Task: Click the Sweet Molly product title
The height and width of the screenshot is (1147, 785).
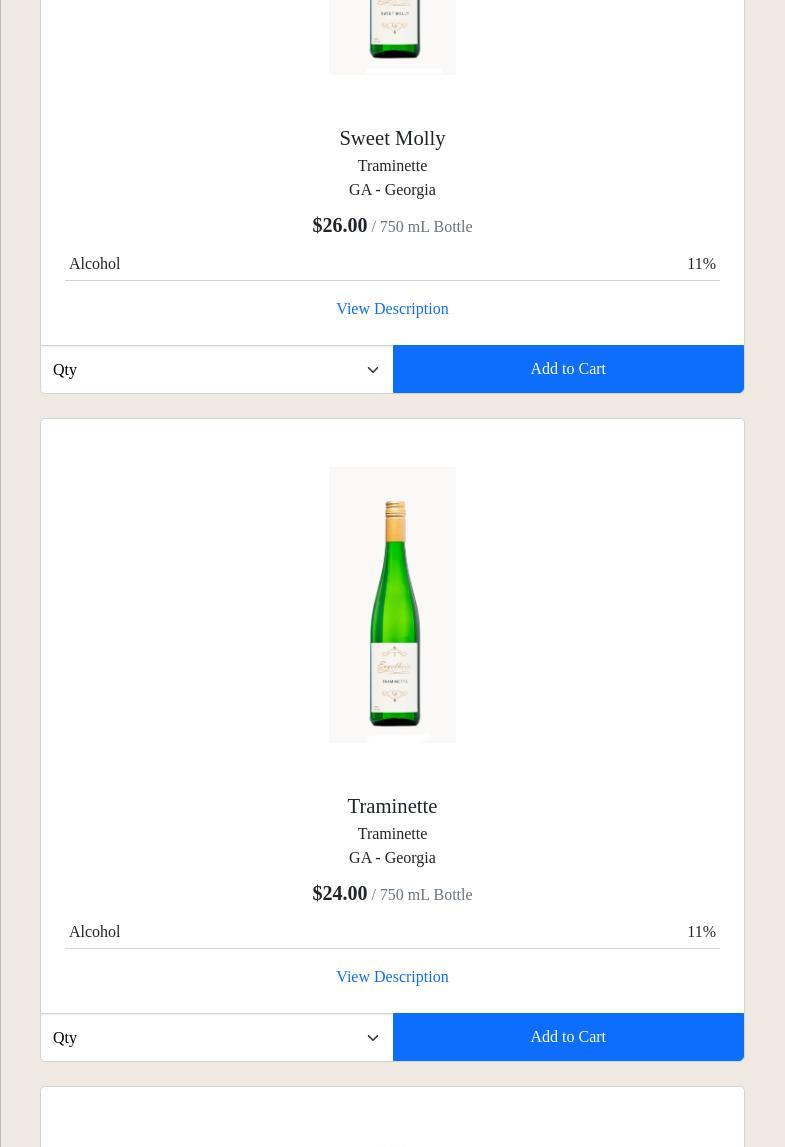Action: click(x=392, y=138)
